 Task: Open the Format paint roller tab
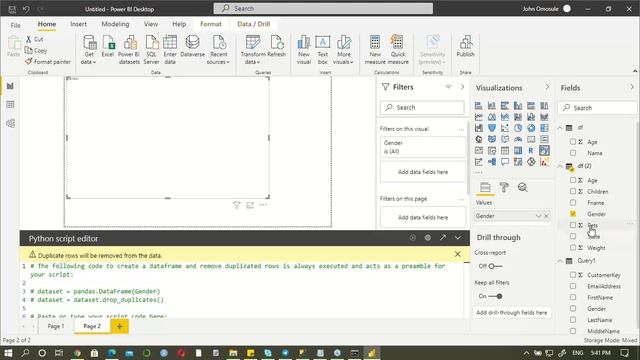coord(504,187)
